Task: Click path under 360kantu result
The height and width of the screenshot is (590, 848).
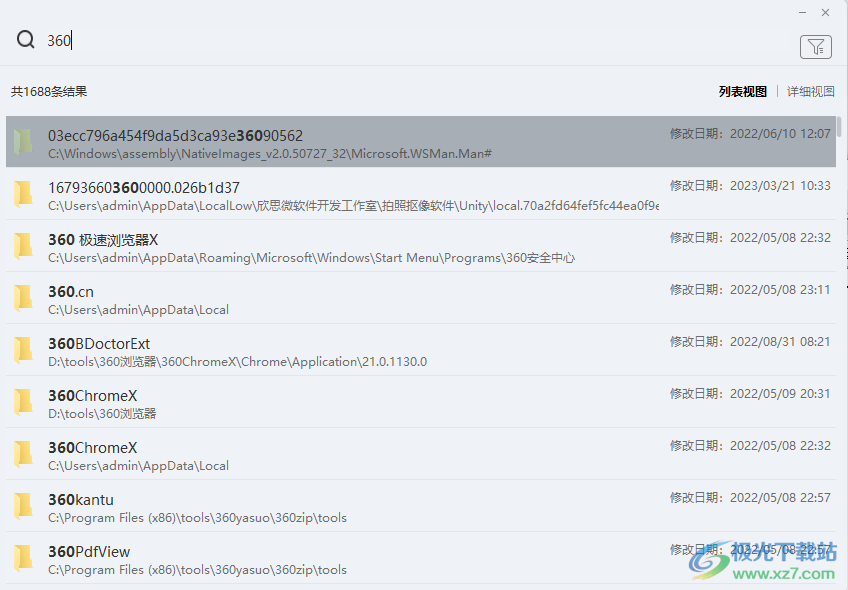Action: coord(197,518)
